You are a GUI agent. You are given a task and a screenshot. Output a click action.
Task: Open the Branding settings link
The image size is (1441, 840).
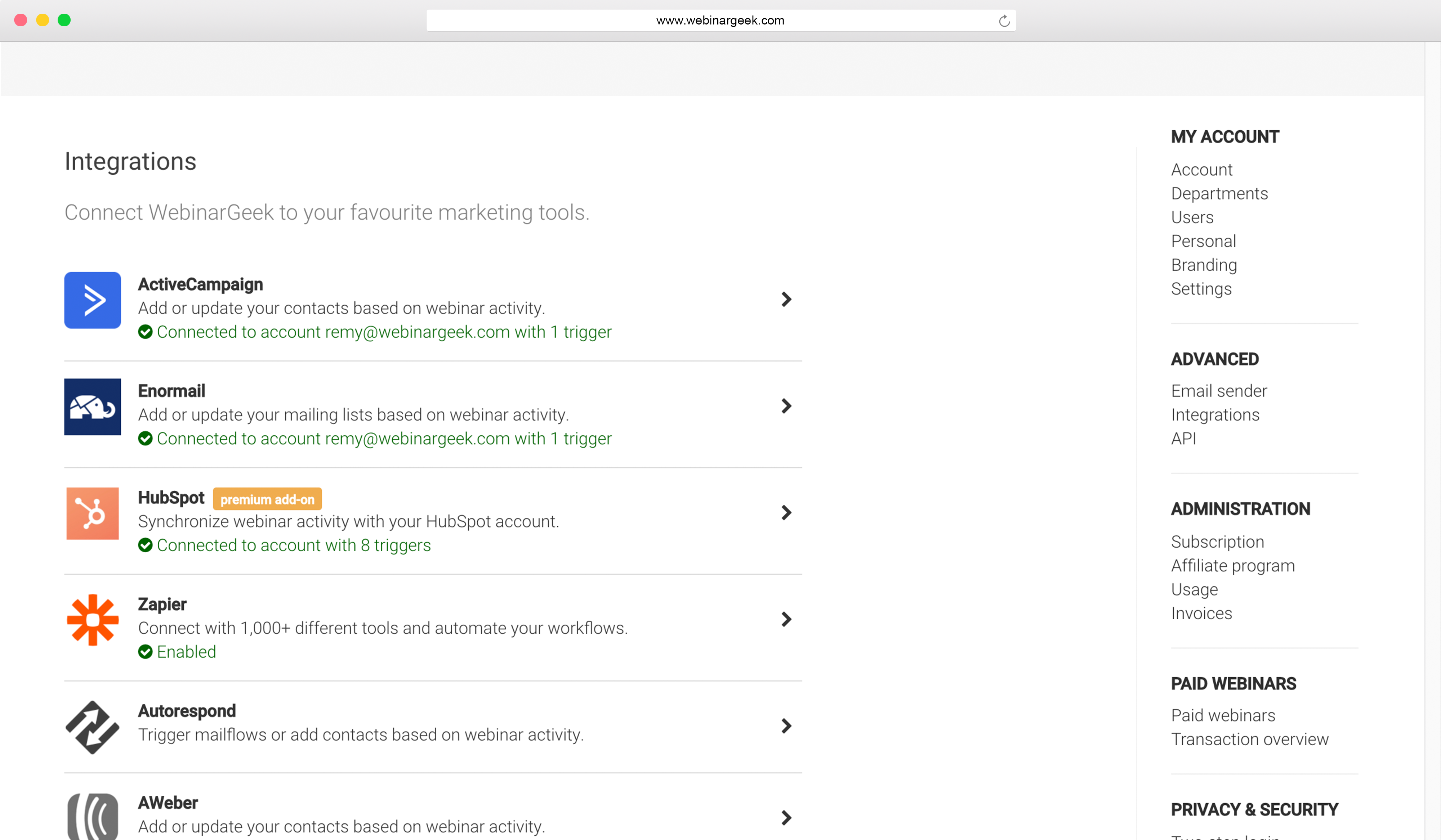coord(1204,265)
